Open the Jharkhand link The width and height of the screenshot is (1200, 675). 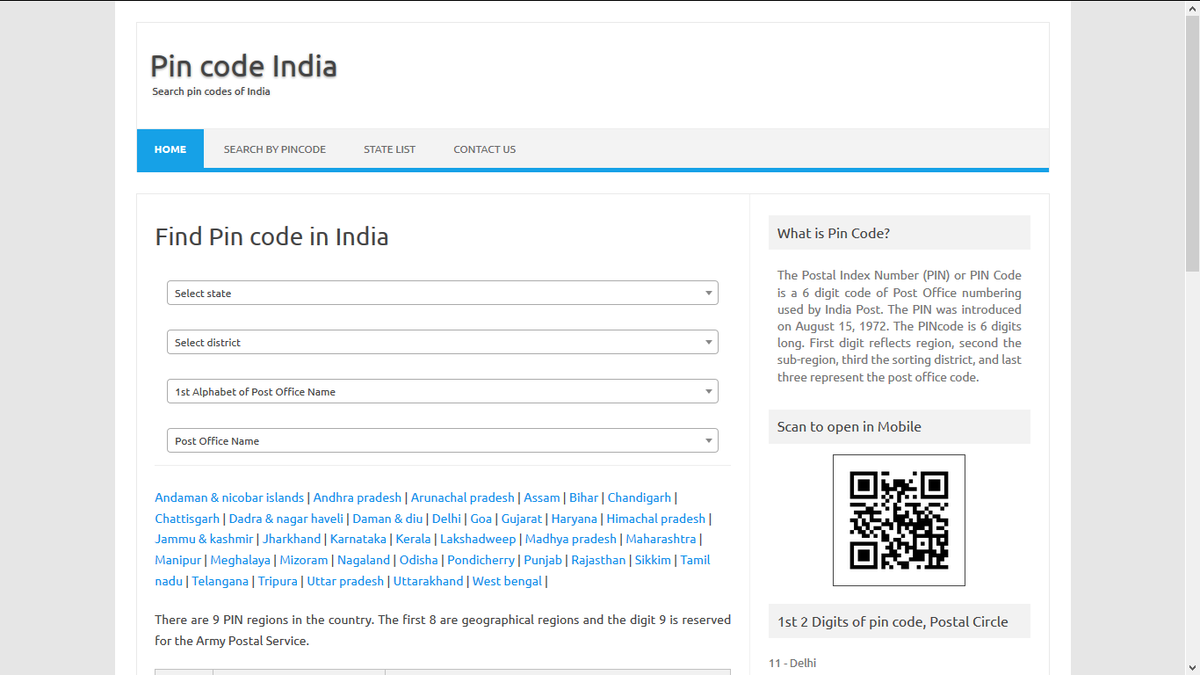tap(292, 539)
